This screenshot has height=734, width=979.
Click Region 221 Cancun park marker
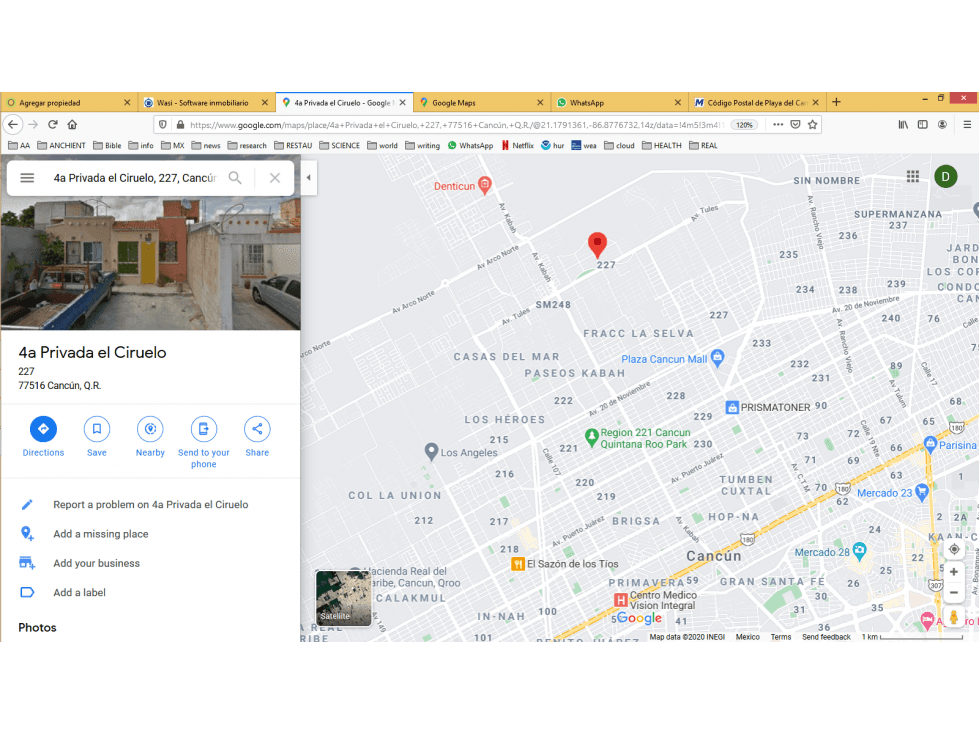coord(591,437)
